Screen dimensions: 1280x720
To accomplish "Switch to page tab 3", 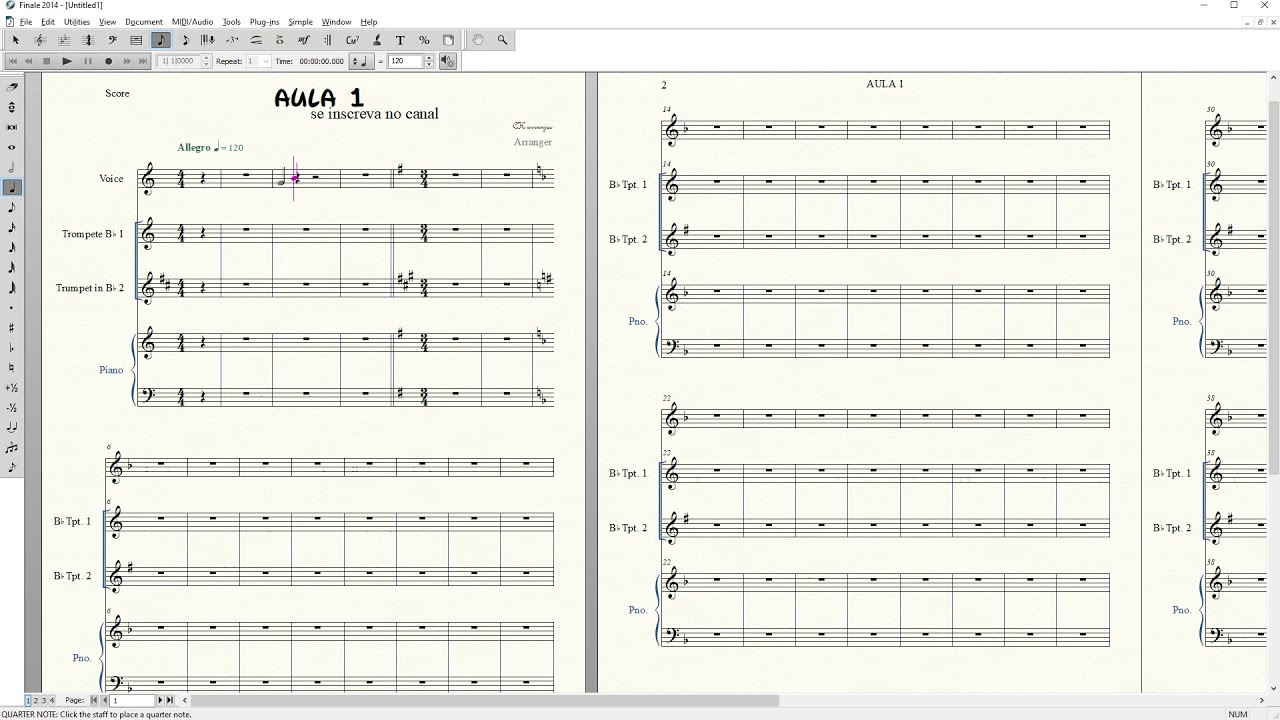I will pyautogui.click(x=43, y=700).
